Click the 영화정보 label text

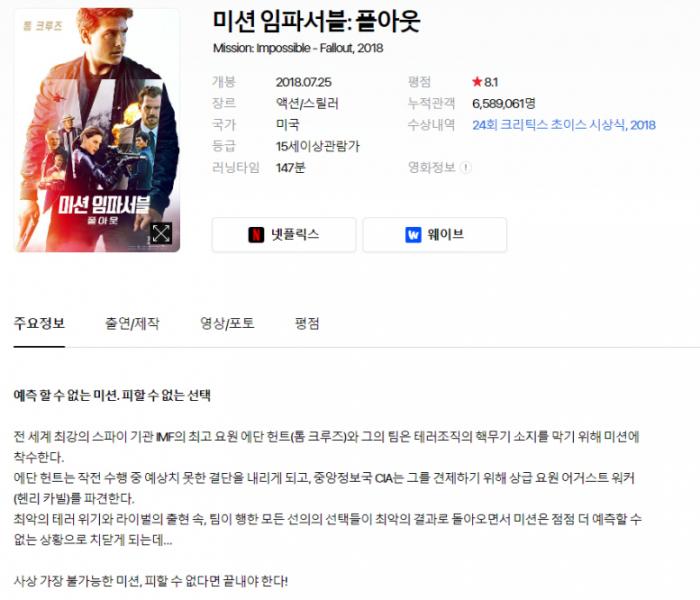click(431, 167)
